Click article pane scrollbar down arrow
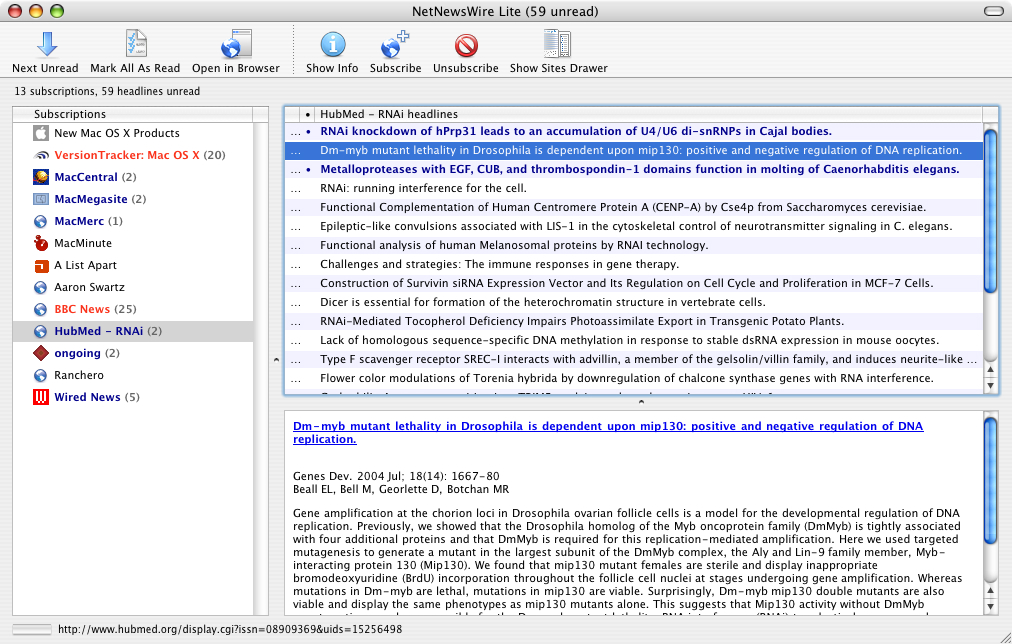Screen dimensions: 1012x644 point(991,607)
